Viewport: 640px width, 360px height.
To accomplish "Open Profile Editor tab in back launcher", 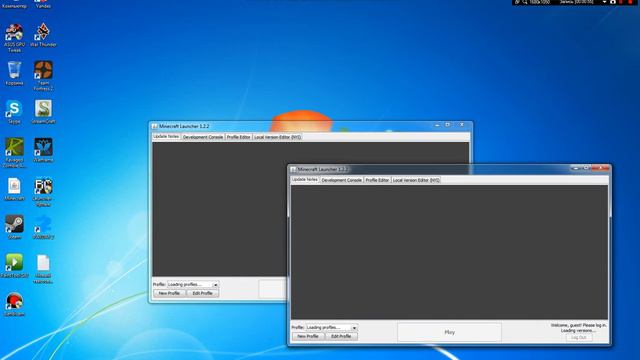I will tap(238, 137).
